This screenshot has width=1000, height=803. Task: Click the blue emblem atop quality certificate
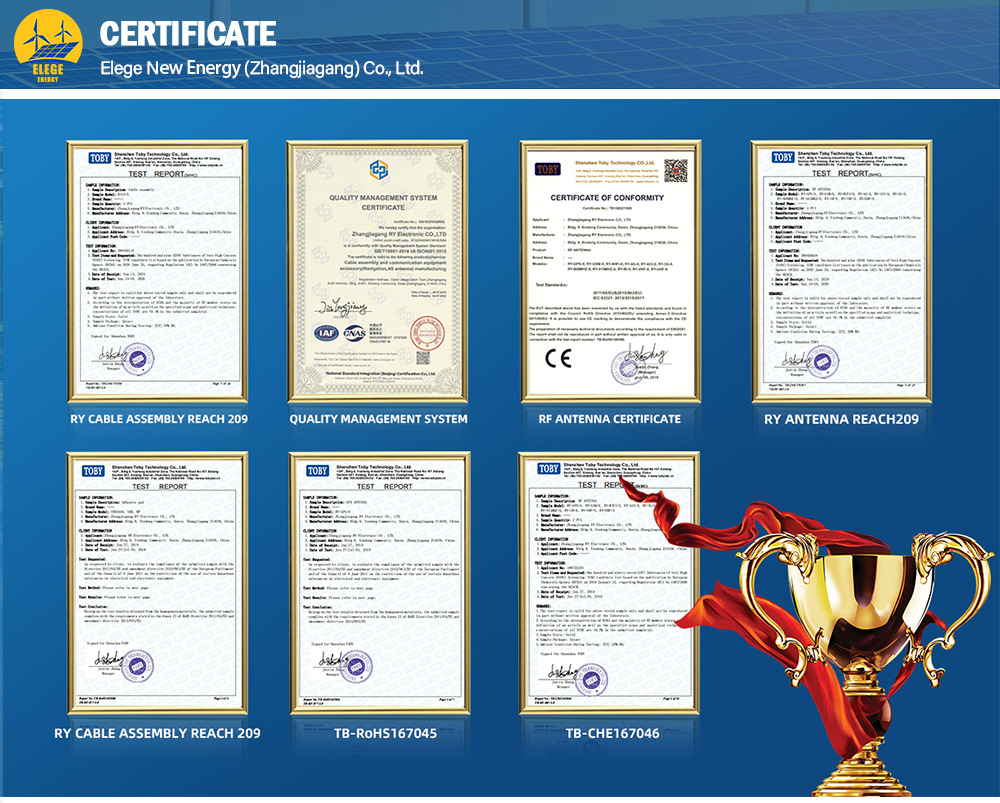pyautogui.click(x=378, y=170)
